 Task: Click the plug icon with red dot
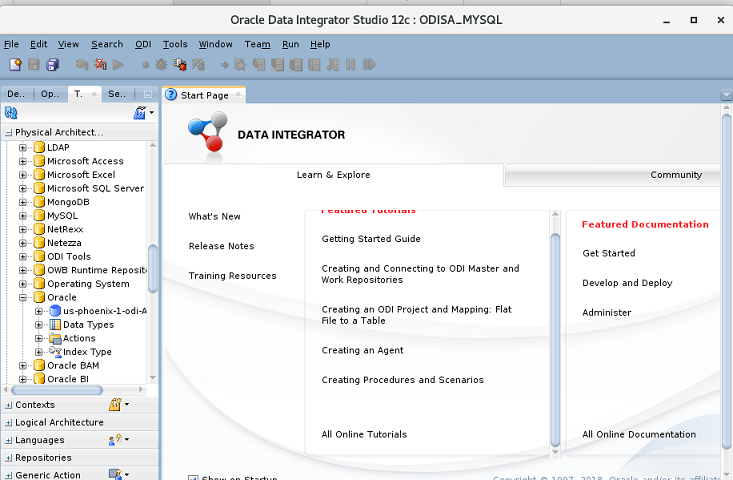[x=180, y=64]
